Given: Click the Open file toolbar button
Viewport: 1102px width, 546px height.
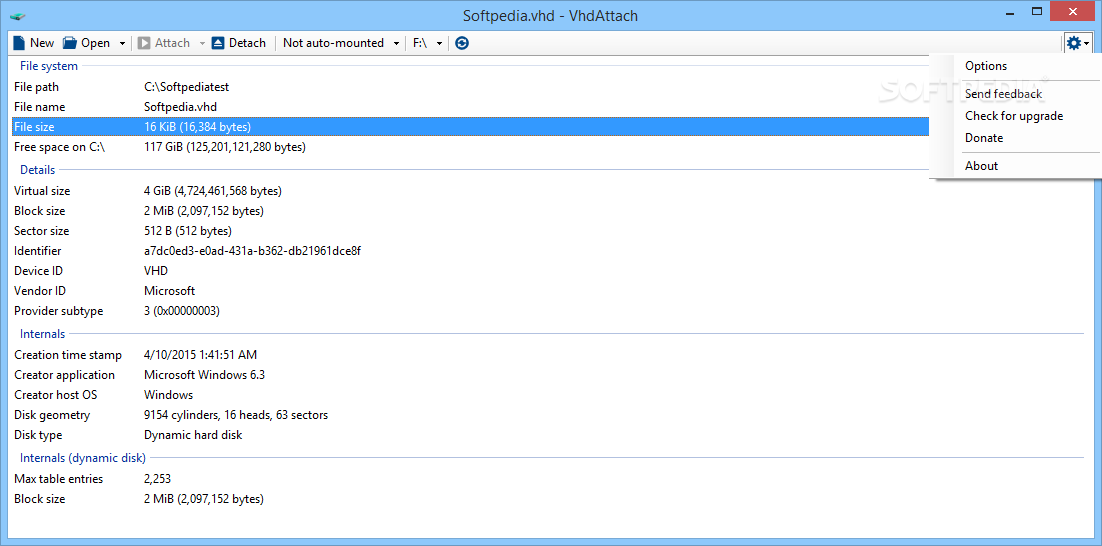Looking at the screenshot, I should tap(86, 43).
